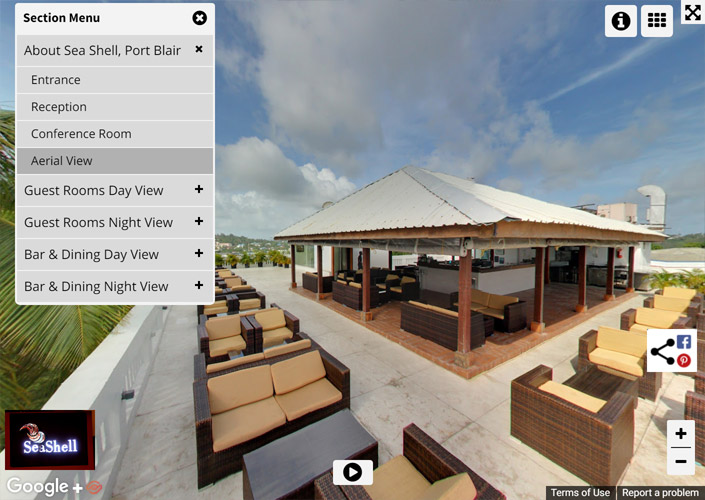Viewport: 705px width, 500px height.
Task: Expand Guest Rooms Day View section
Action: 199,189
